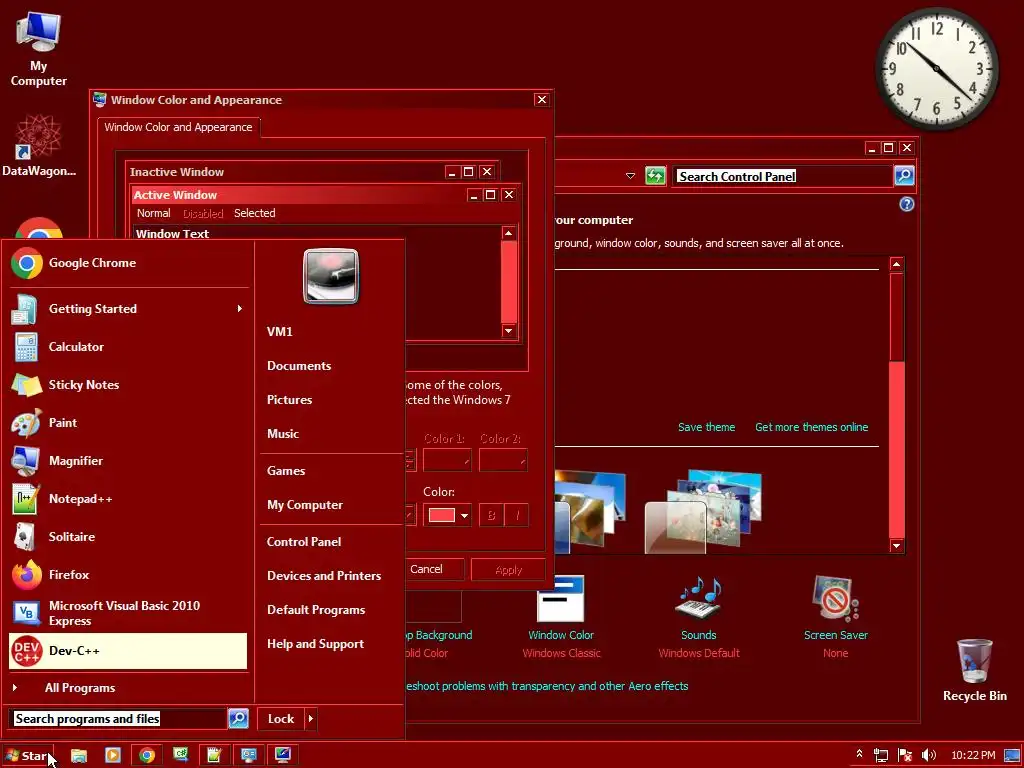Open Magnifier from the Start menu
The width and height of the screenshot is (1024, 768).
pos(128,460)
